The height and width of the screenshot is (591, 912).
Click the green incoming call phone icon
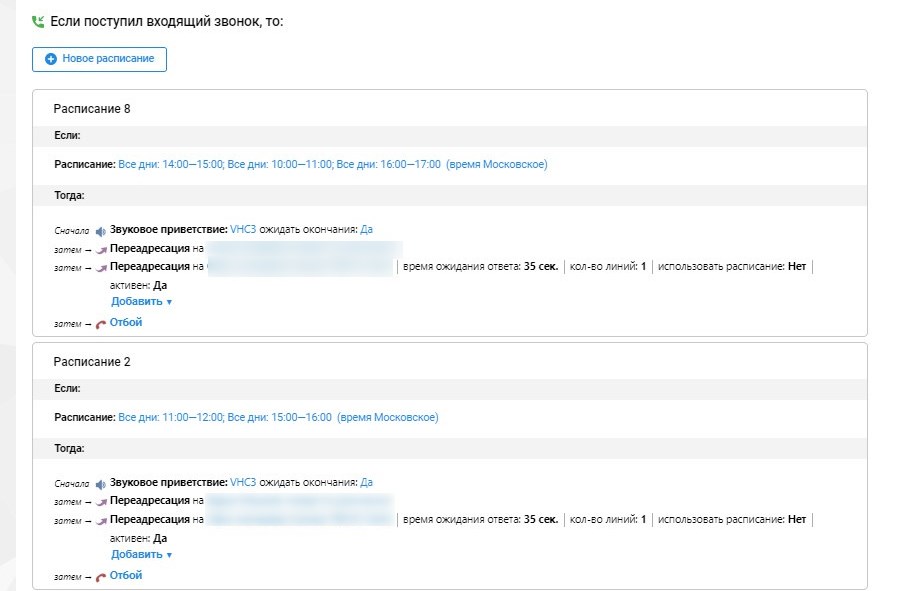[x=38, y=21]
